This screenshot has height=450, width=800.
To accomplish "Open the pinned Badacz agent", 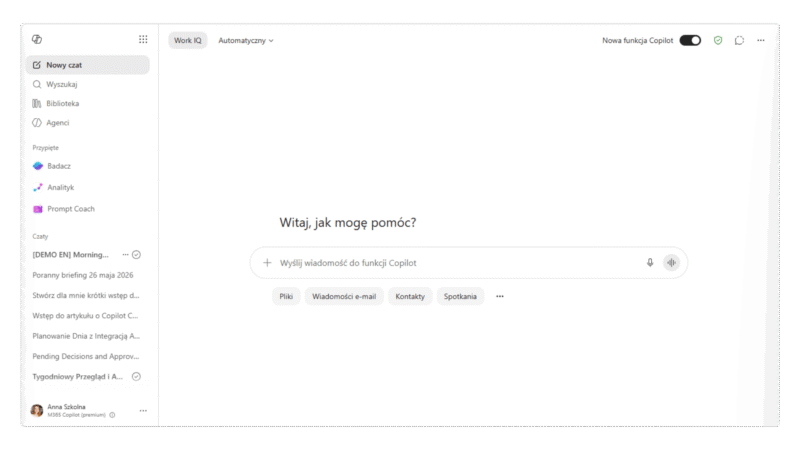I will click(88, 166).
